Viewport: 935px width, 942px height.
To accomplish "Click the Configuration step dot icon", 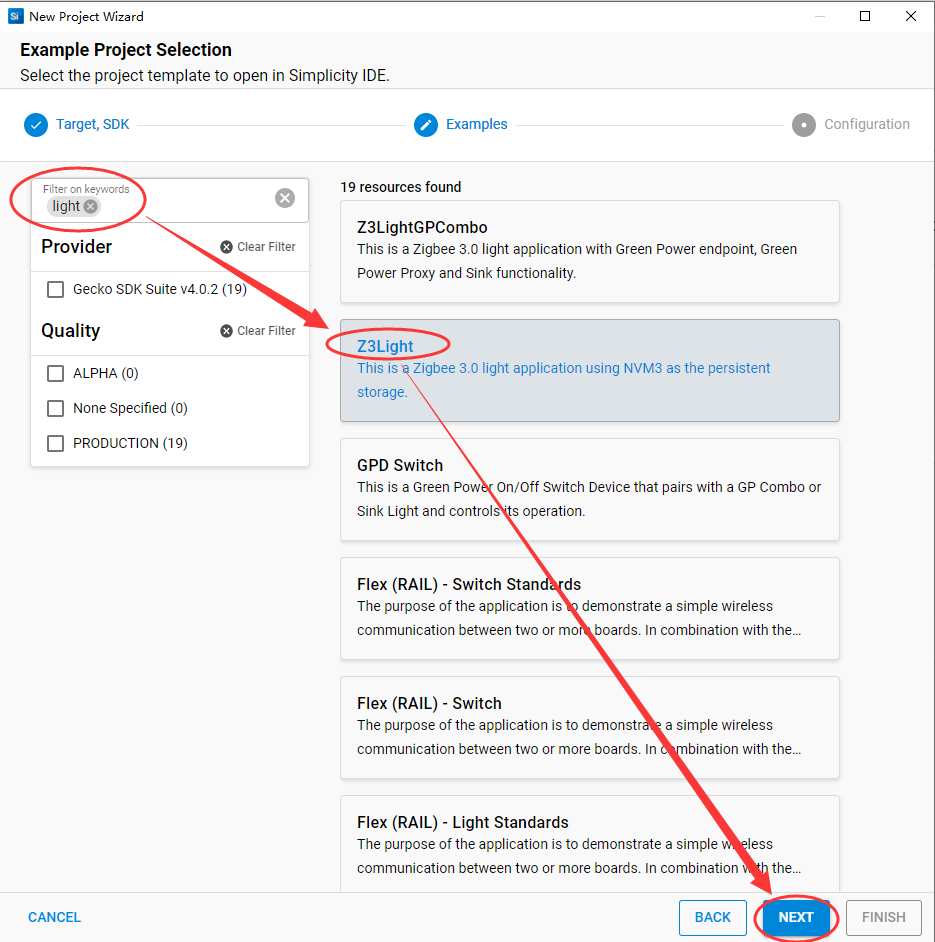I will coord(803,125).
